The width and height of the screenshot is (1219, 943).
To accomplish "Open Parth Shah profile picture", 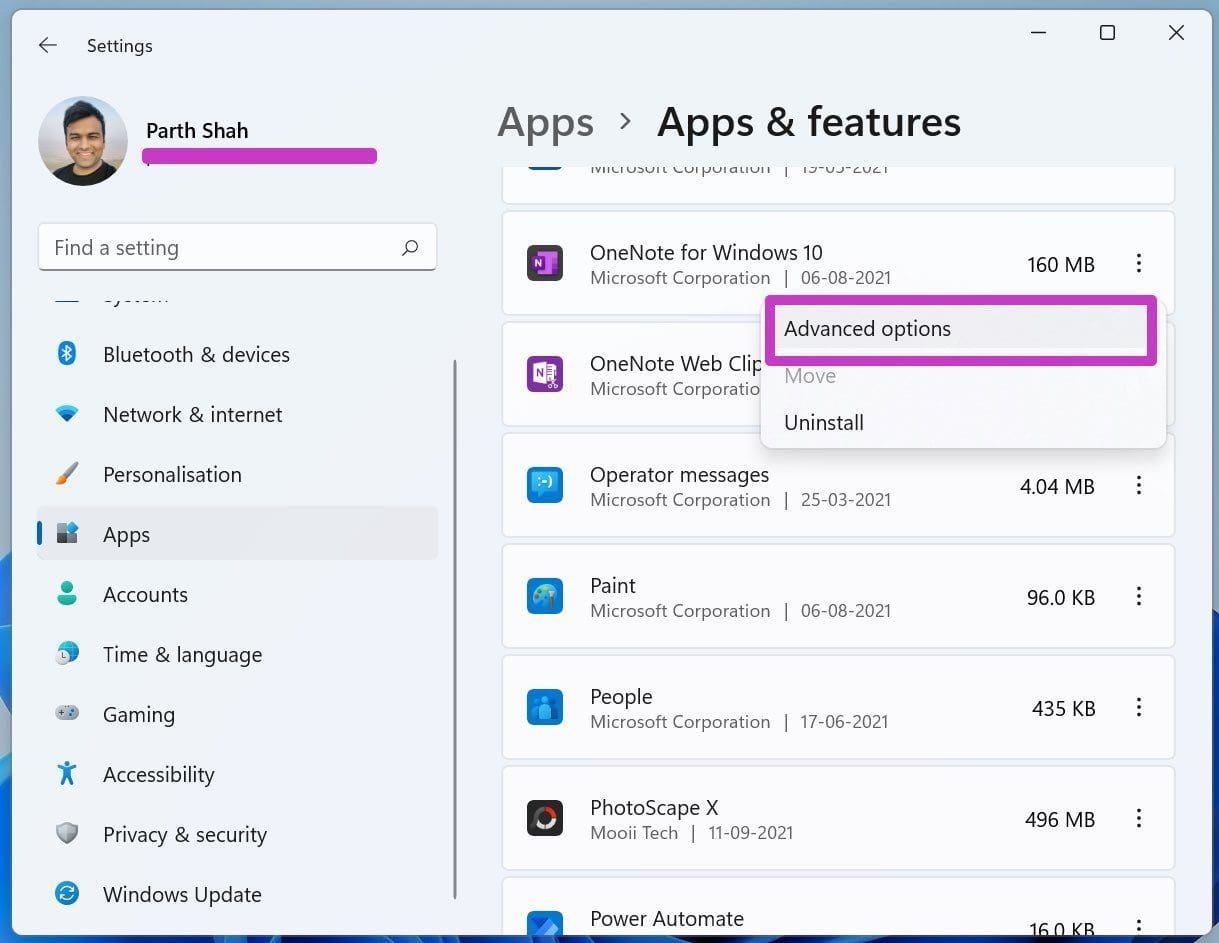I will pos(83,141).
